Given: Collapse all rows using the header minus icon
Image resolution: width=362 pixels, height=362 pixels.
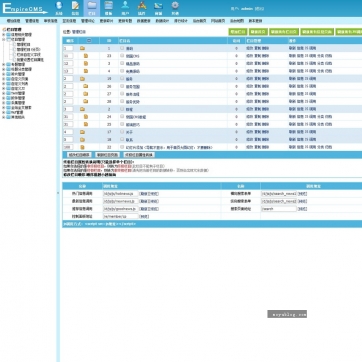Looking at the screenshot, I should tap(89, 41).
